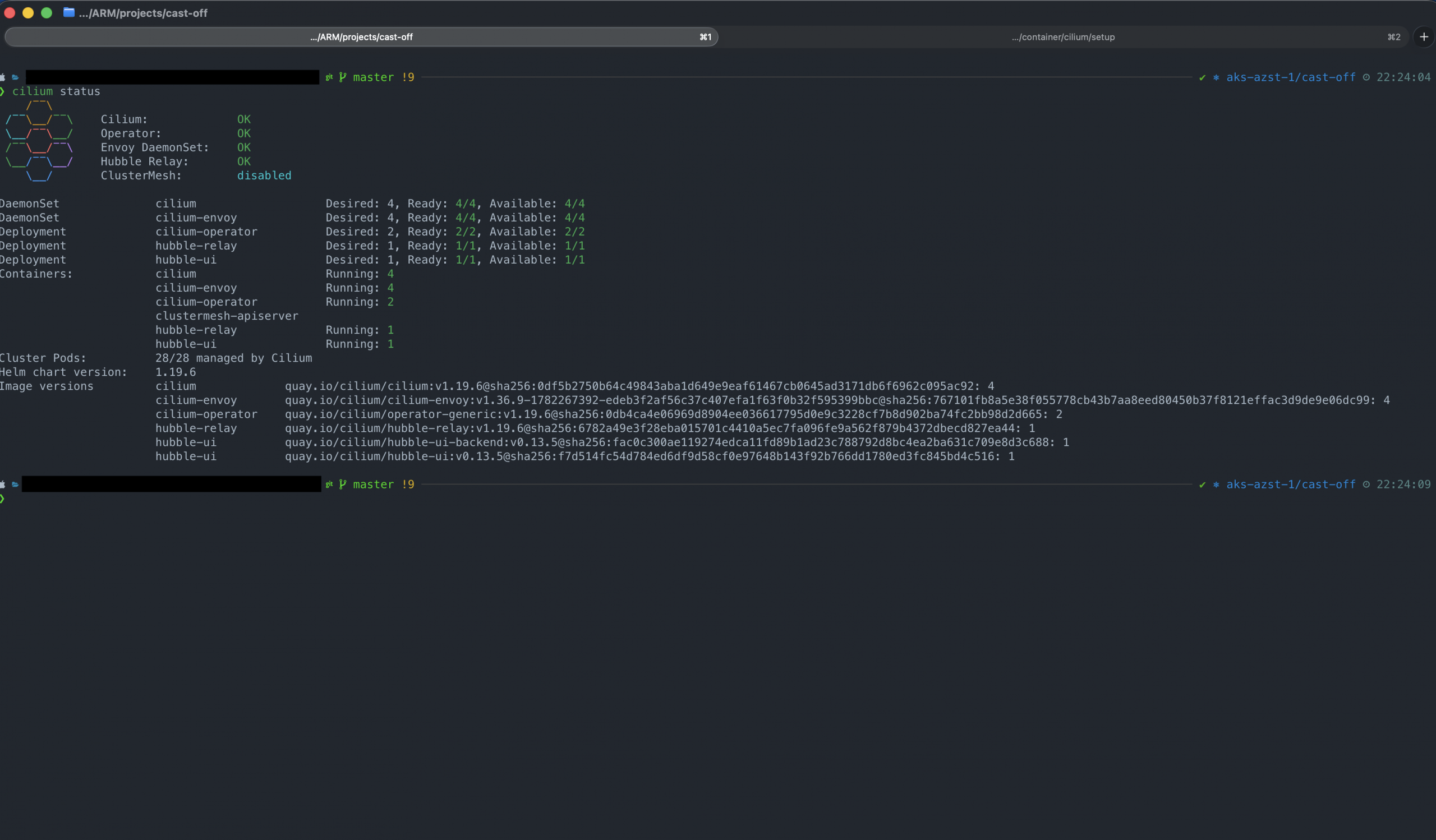Click the folder icon at first prompt start

pos(15,77)
